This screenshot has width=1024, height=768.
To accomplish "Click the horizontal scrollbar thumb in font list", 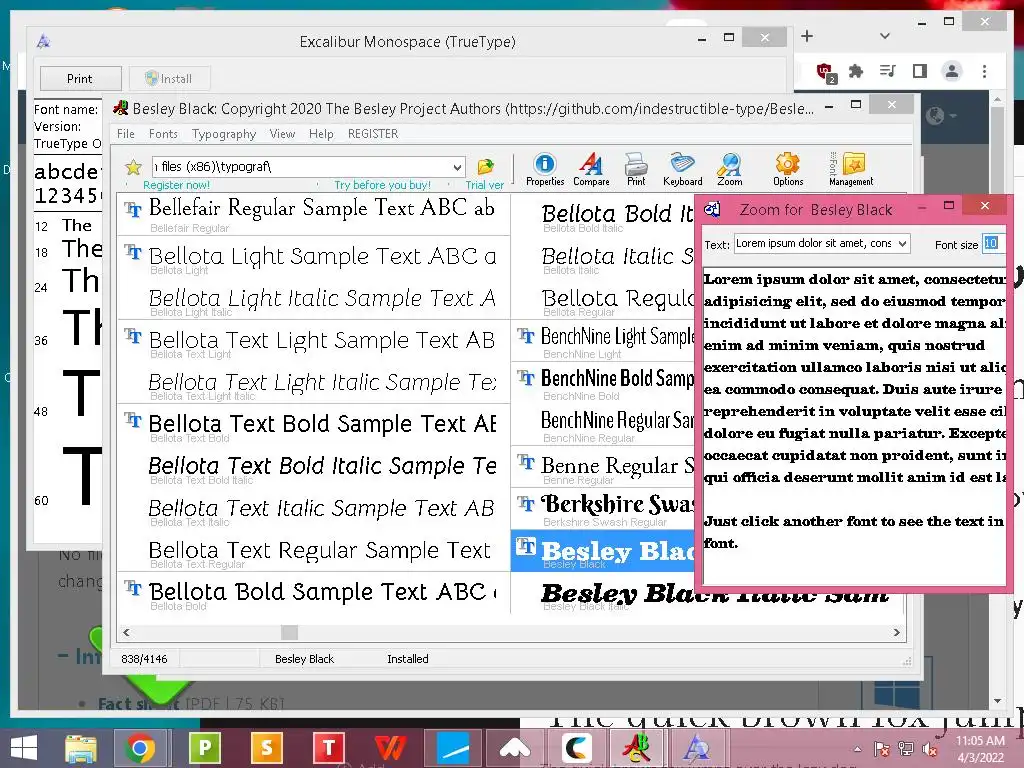I will pyautogui.click(x=289, y=632).
